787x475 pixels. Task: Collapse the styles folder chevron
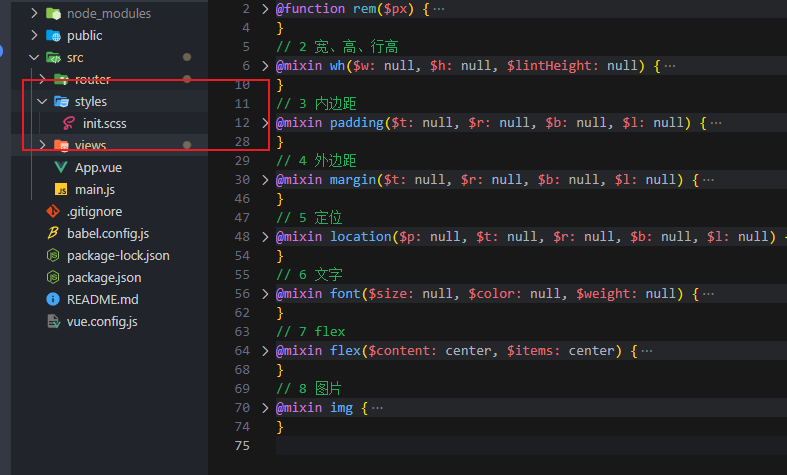point(42,101)
